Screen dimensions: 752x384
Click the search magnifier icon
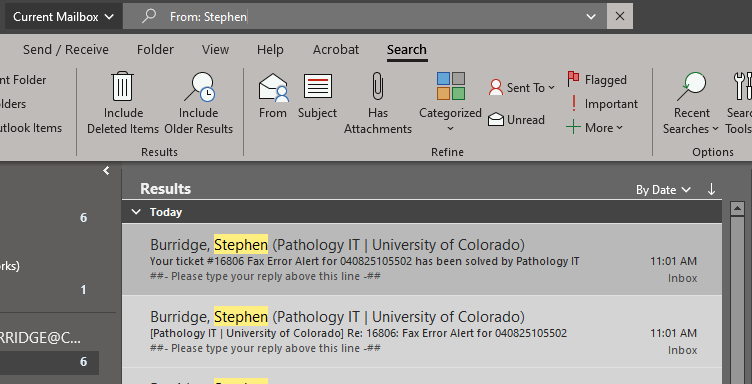pyautogui.click(x=149, y=16)
